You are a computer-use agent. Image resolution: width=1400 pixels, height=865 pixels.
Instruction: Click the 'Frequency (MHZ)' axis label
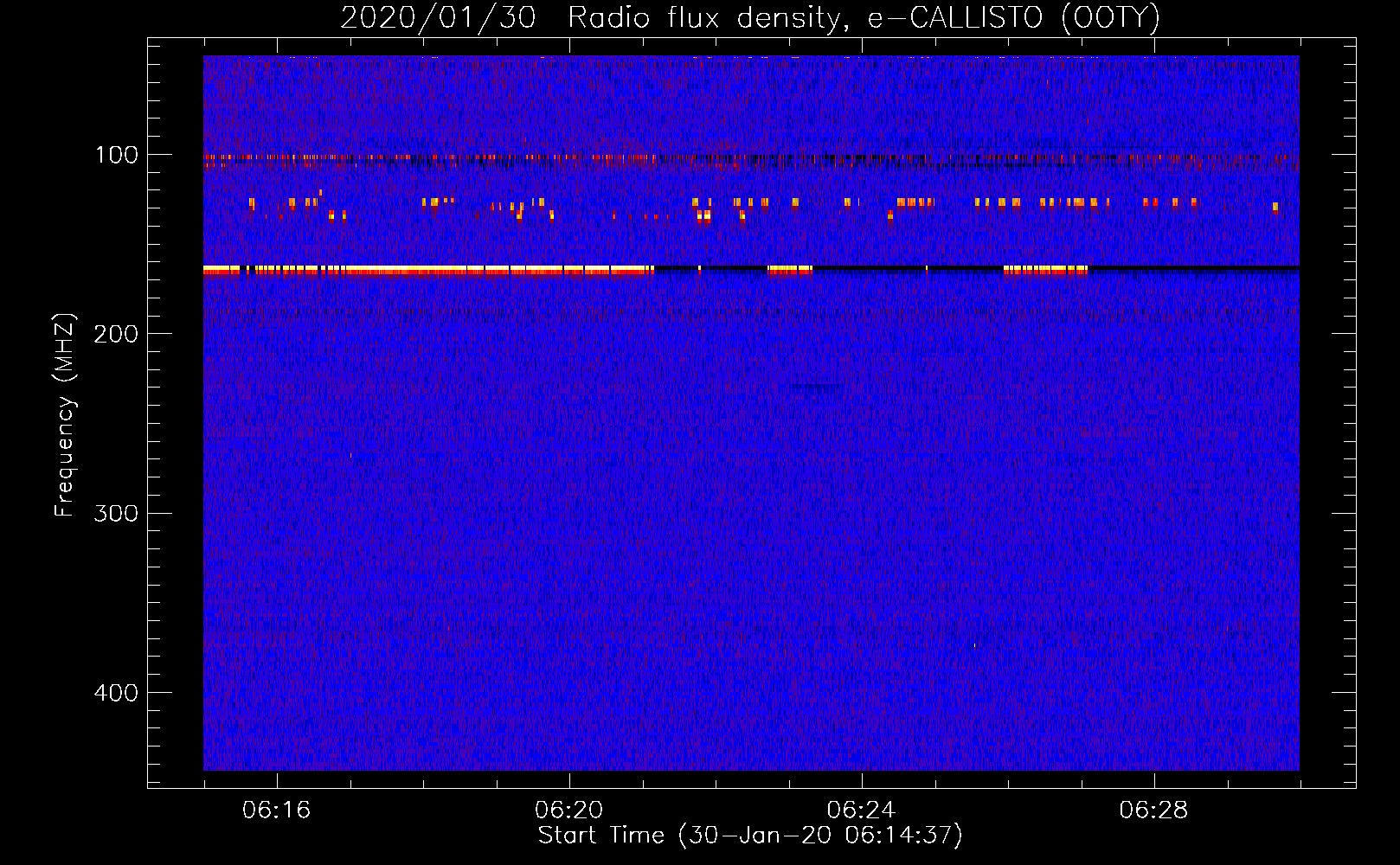(65, 415)
